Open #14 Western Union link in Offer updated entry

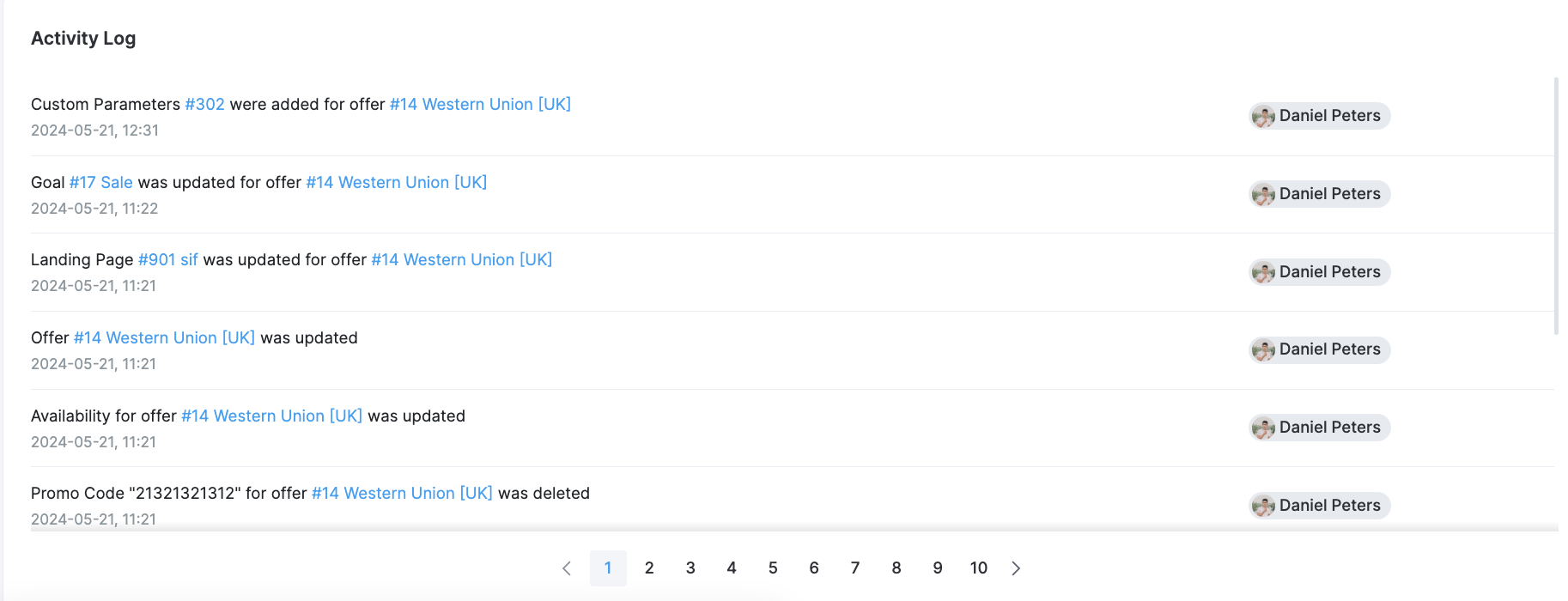(164, 337)
